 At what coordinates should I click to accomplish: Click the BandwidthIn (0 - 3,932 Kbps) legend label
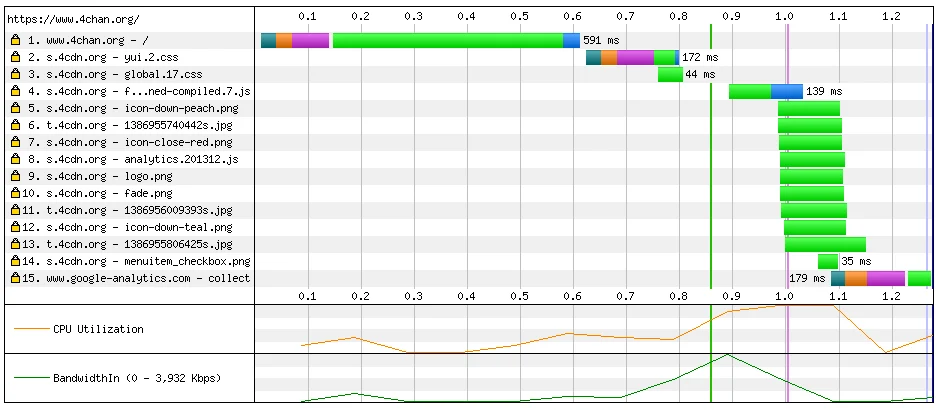click(x=137, y=378)
